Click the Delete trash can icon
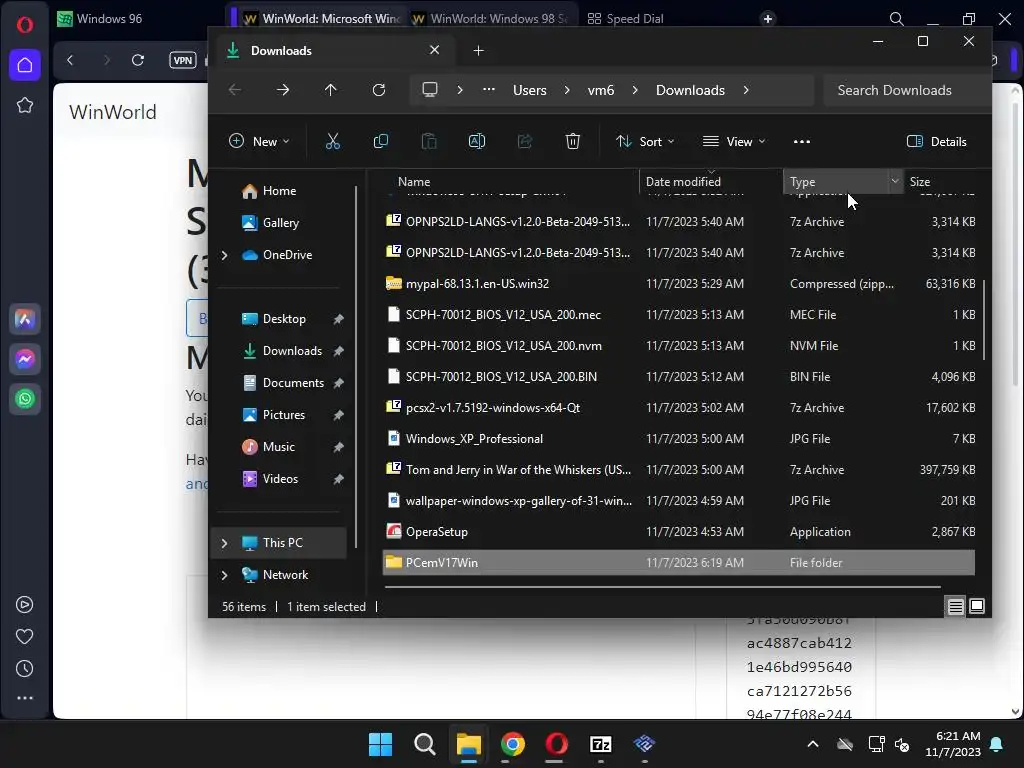The width and height of the screenshot is (1024, 768). (x=573, y=141)
